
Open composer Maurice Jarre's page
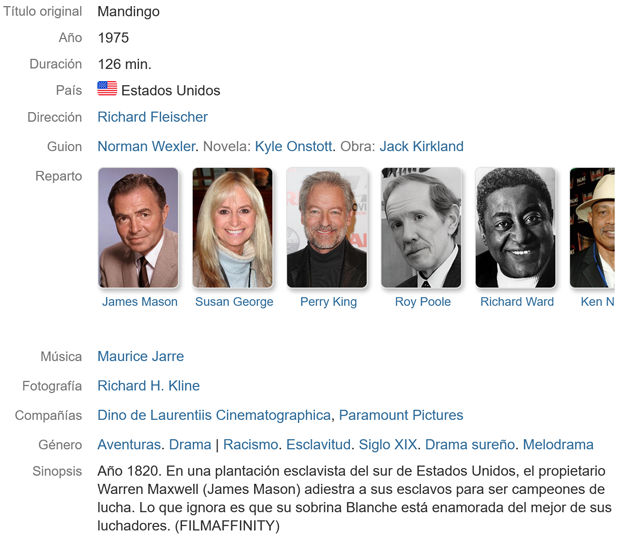140,356
